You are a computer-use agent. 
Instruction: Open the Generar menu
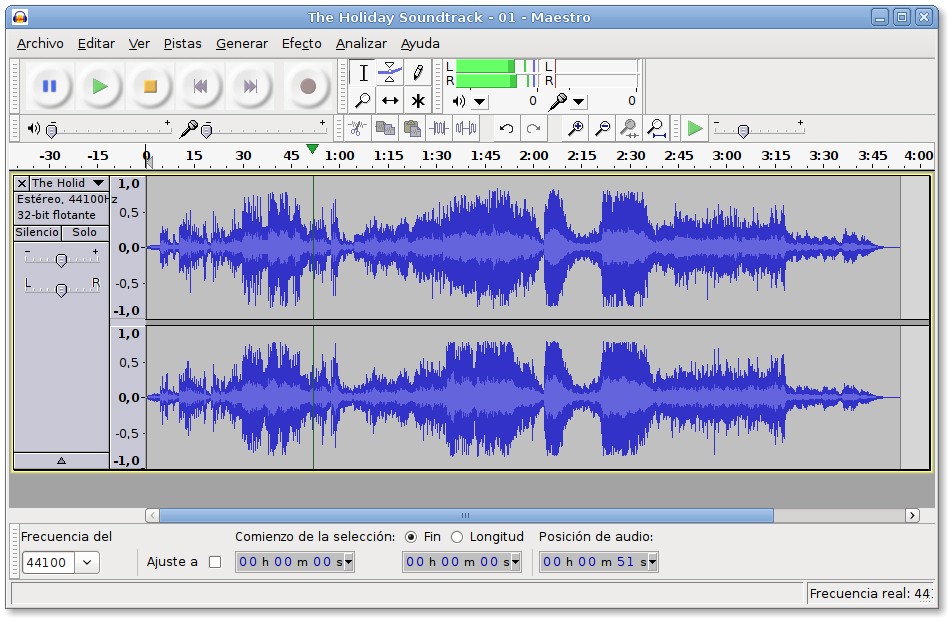[242, 43]
